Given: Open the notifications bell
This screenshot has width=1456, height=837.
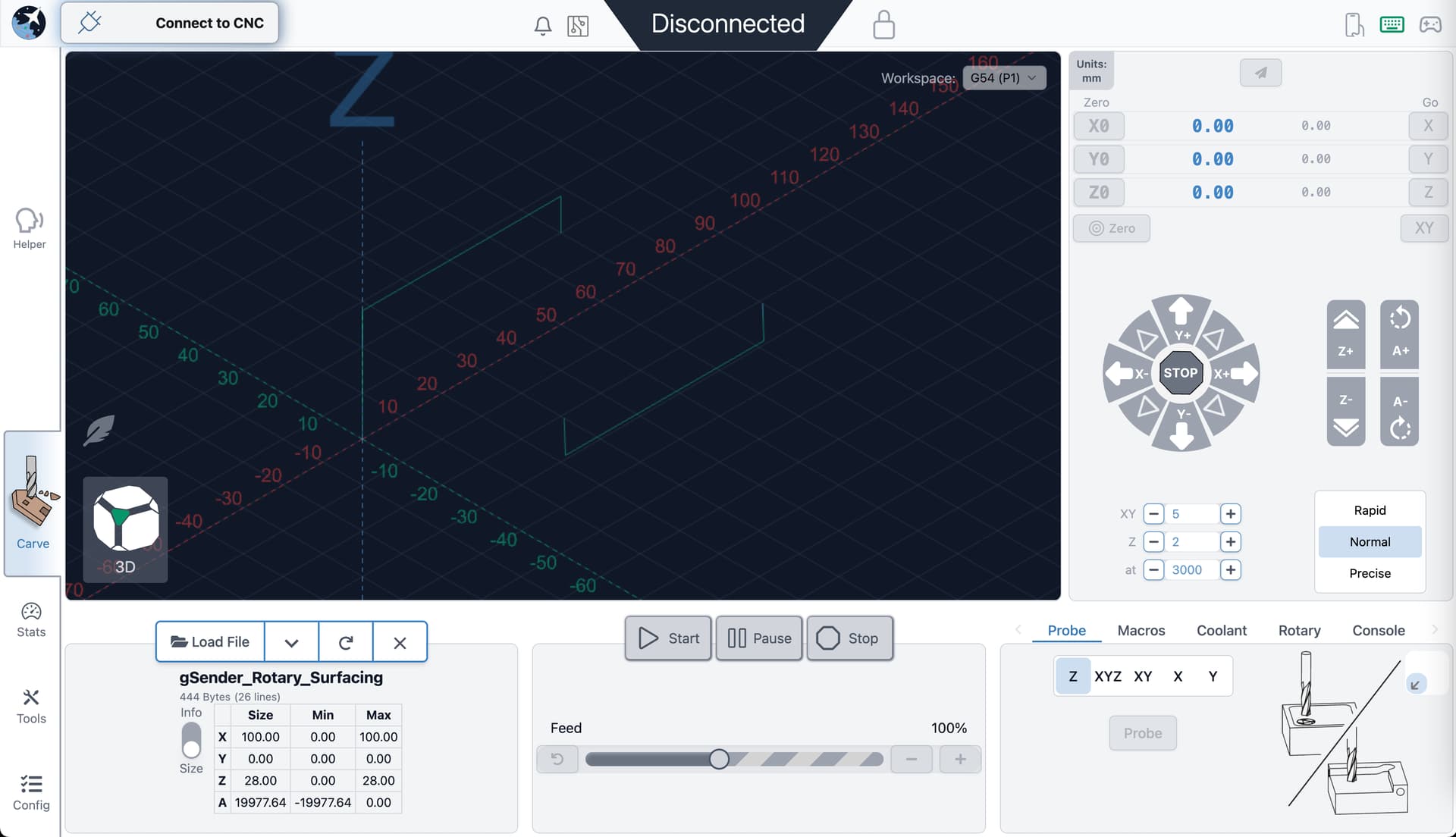Looking at the screenshot, I should (x=542, y=26).
